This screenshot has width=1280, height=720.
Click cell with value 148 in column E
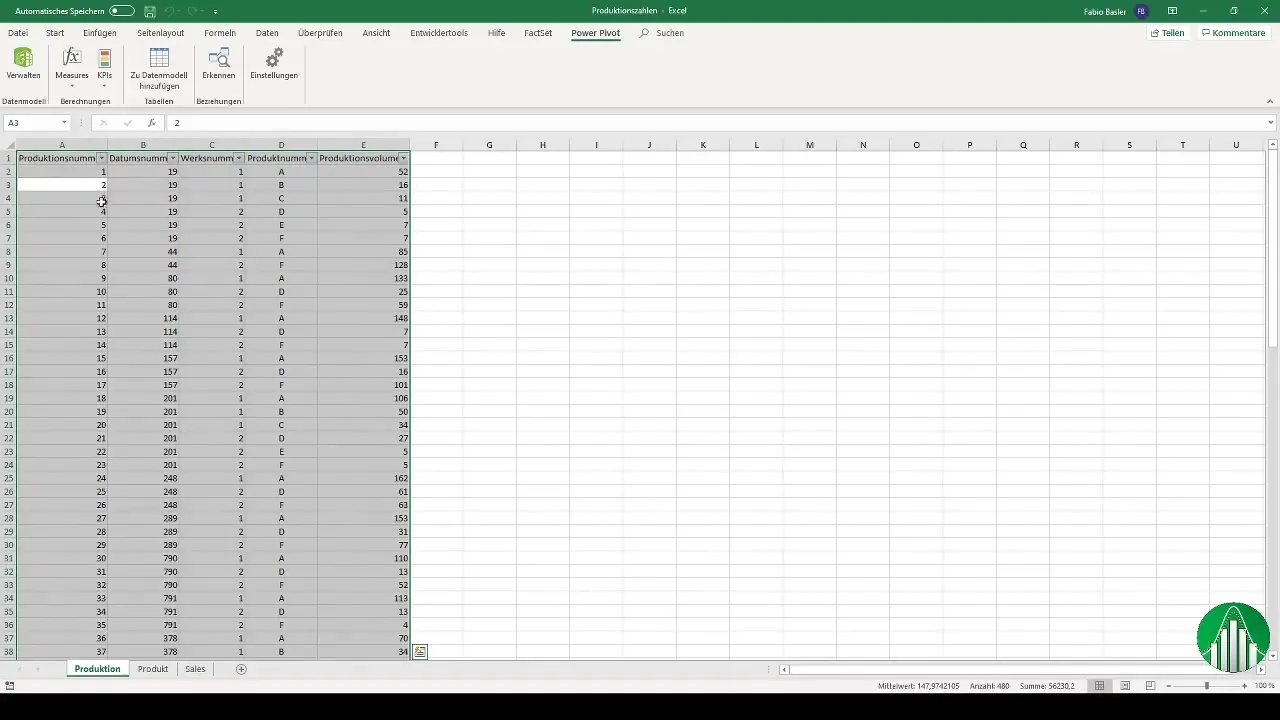click(x=364, y=318)
